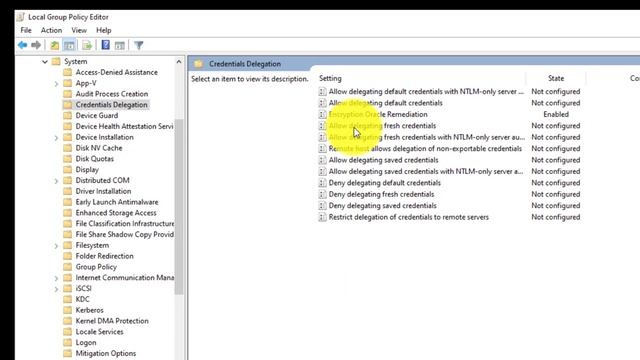Click the Forward arrow toolbar icon

(x=36, y=45)
